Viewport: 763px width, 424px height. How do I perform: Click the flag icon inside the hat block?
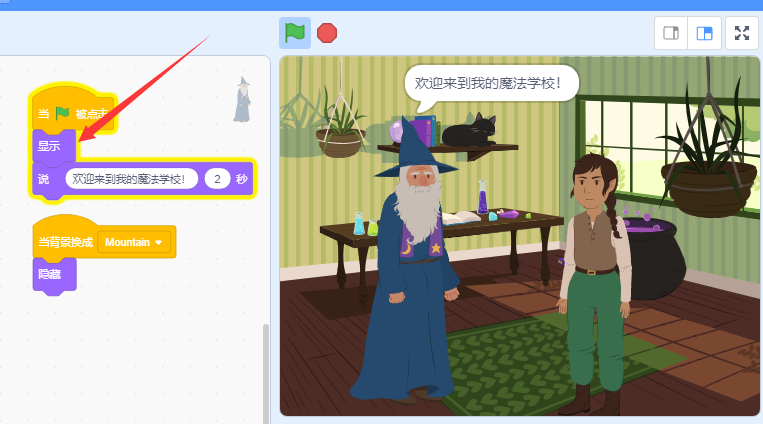coord(62,114)
